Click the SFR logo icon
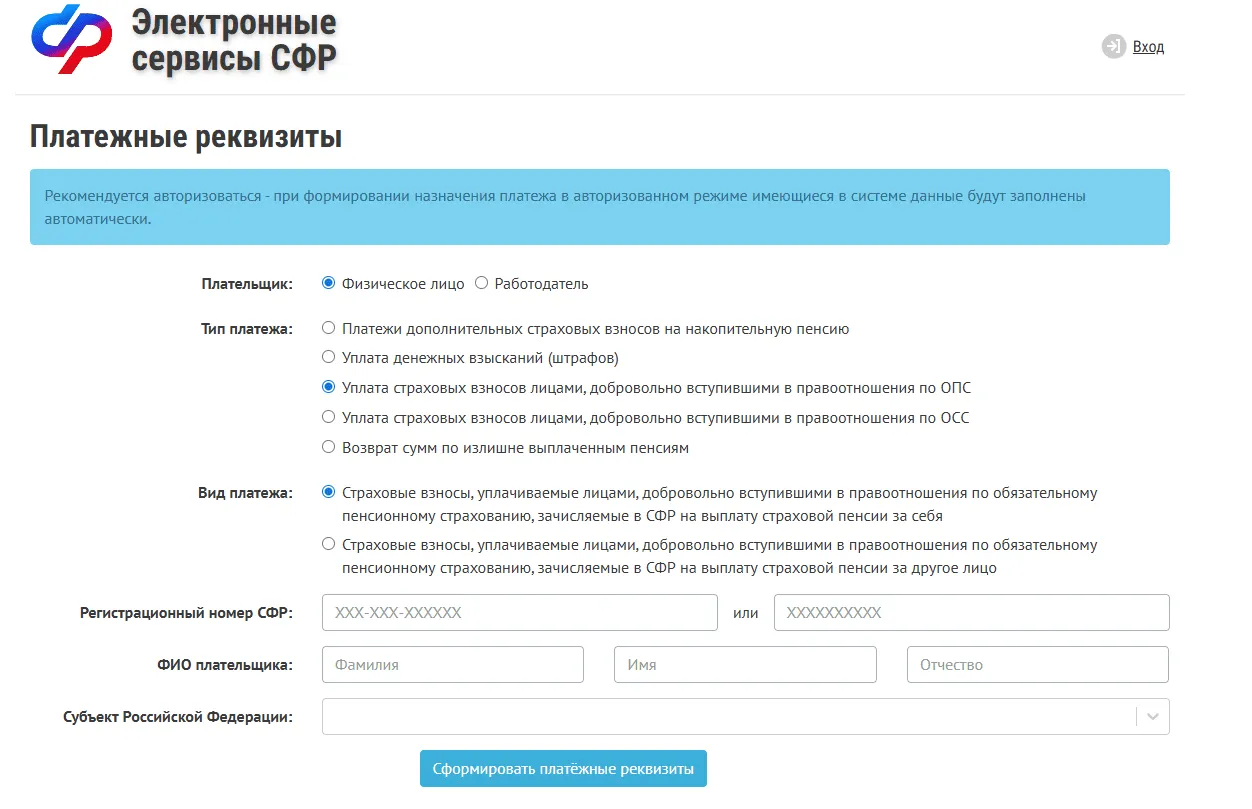 70,39
